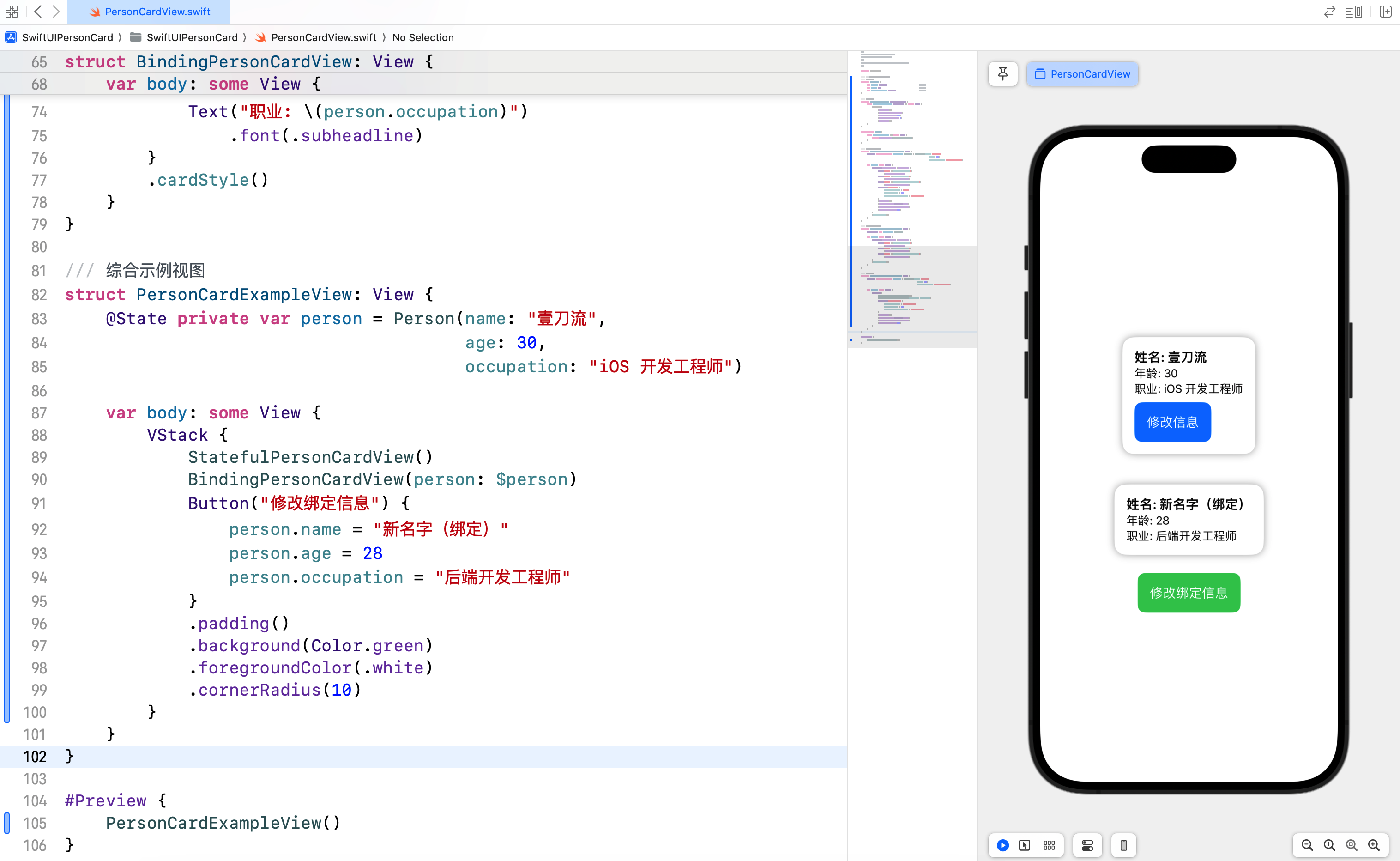Screen dimensions: 1400x861
Task: Click the @State declaration on line 83
Action: (x=136, y=318)
